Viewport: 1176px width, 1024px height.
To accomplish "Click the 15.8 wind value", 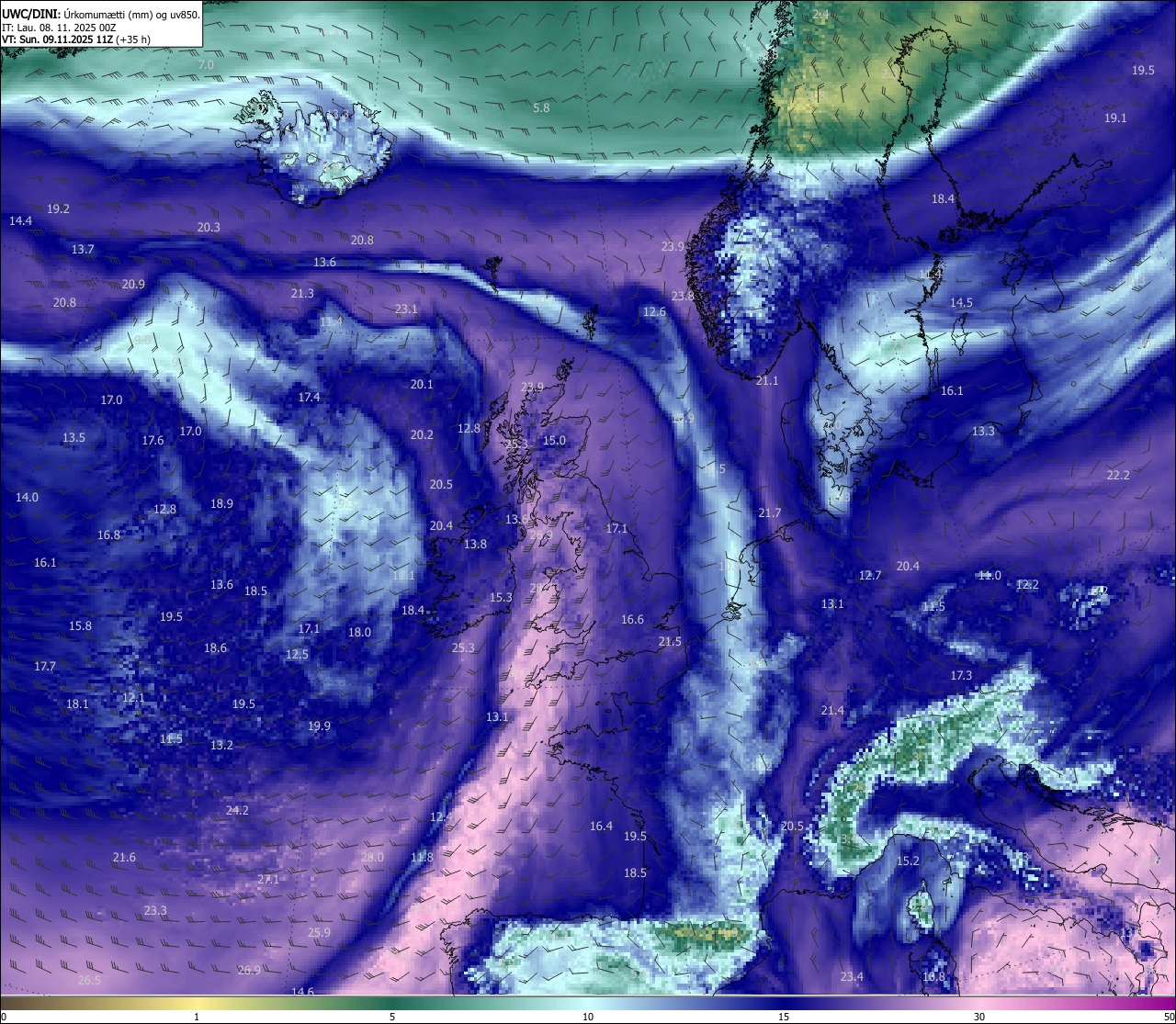I will pyautogui.click(x=80, y=625).
